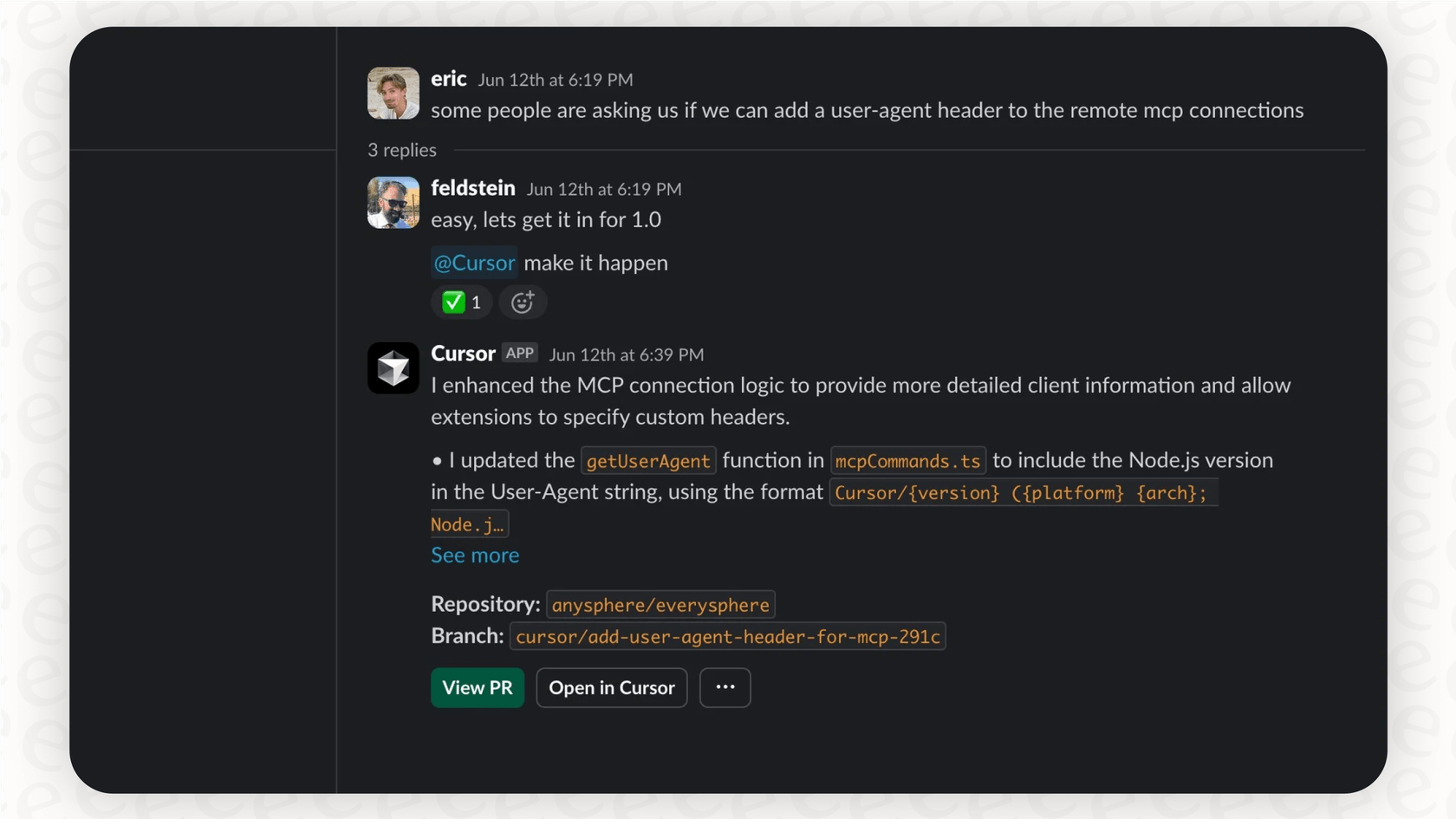Open the getUserAgent code snippet
The width and height of the screenshot is (1456, 819).
coord(647,460)
